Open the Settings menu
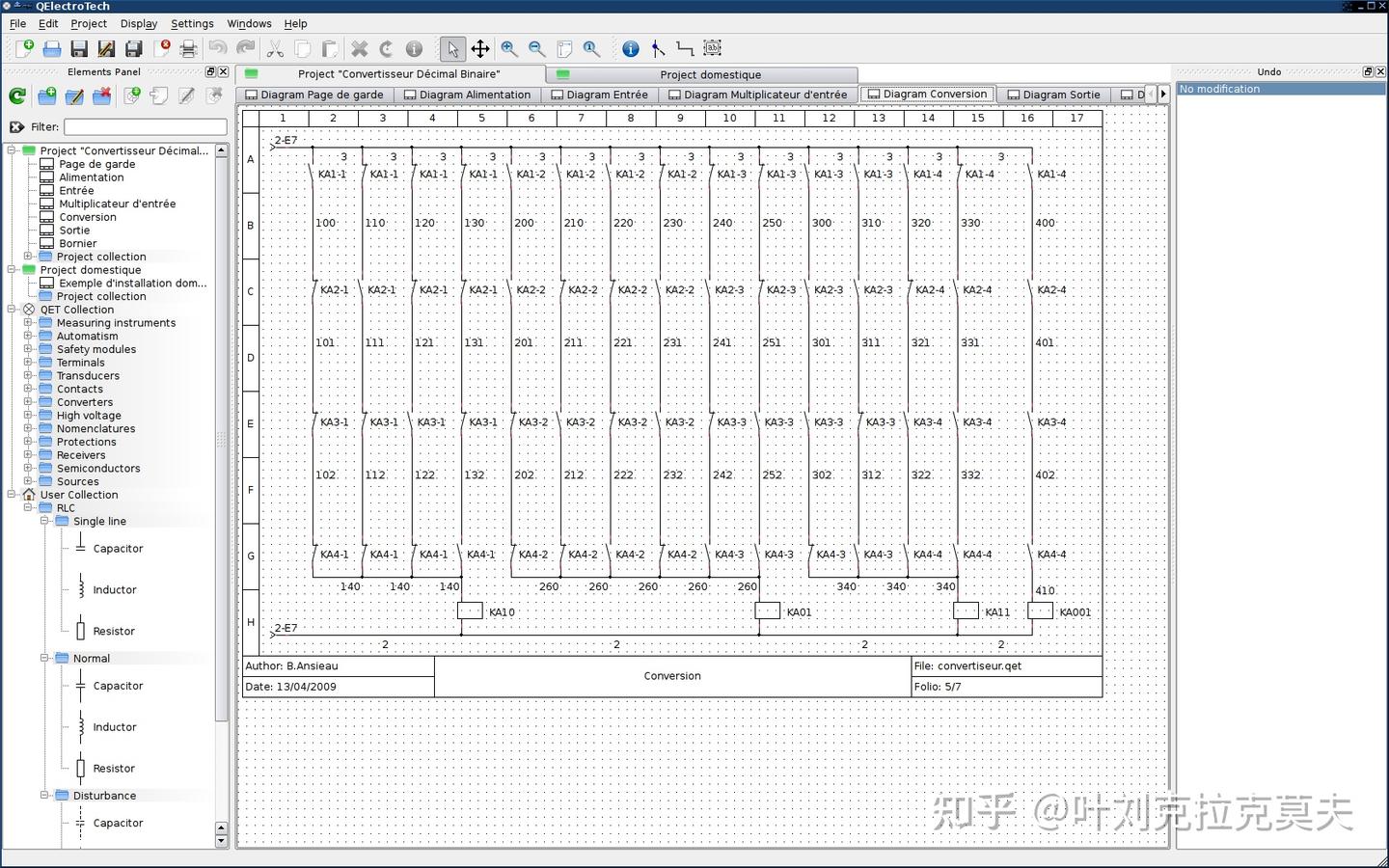 coord(192,23)
